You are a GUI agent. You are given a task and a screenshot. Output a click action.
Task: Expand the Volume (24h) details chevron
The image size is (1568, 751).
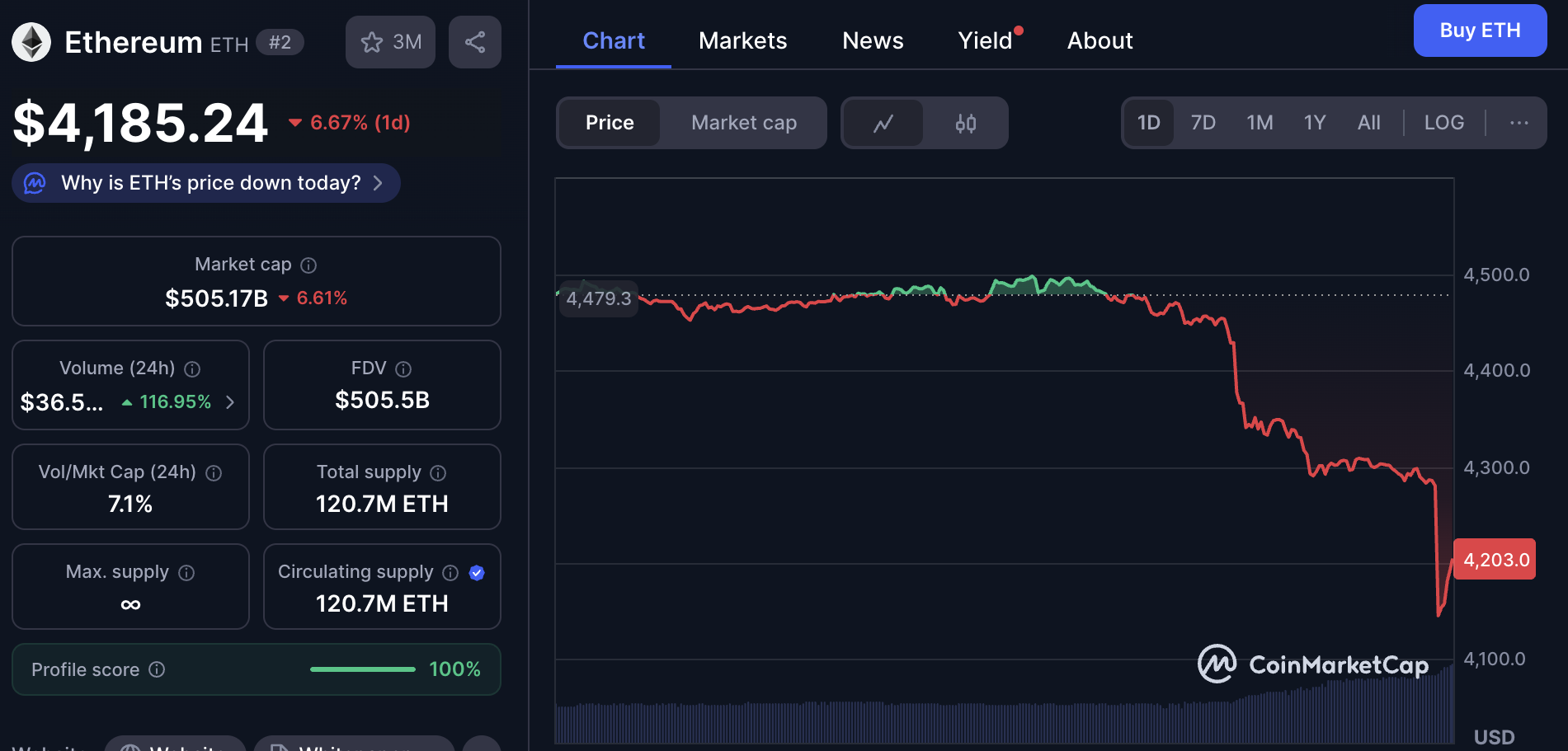click(230, 402)
